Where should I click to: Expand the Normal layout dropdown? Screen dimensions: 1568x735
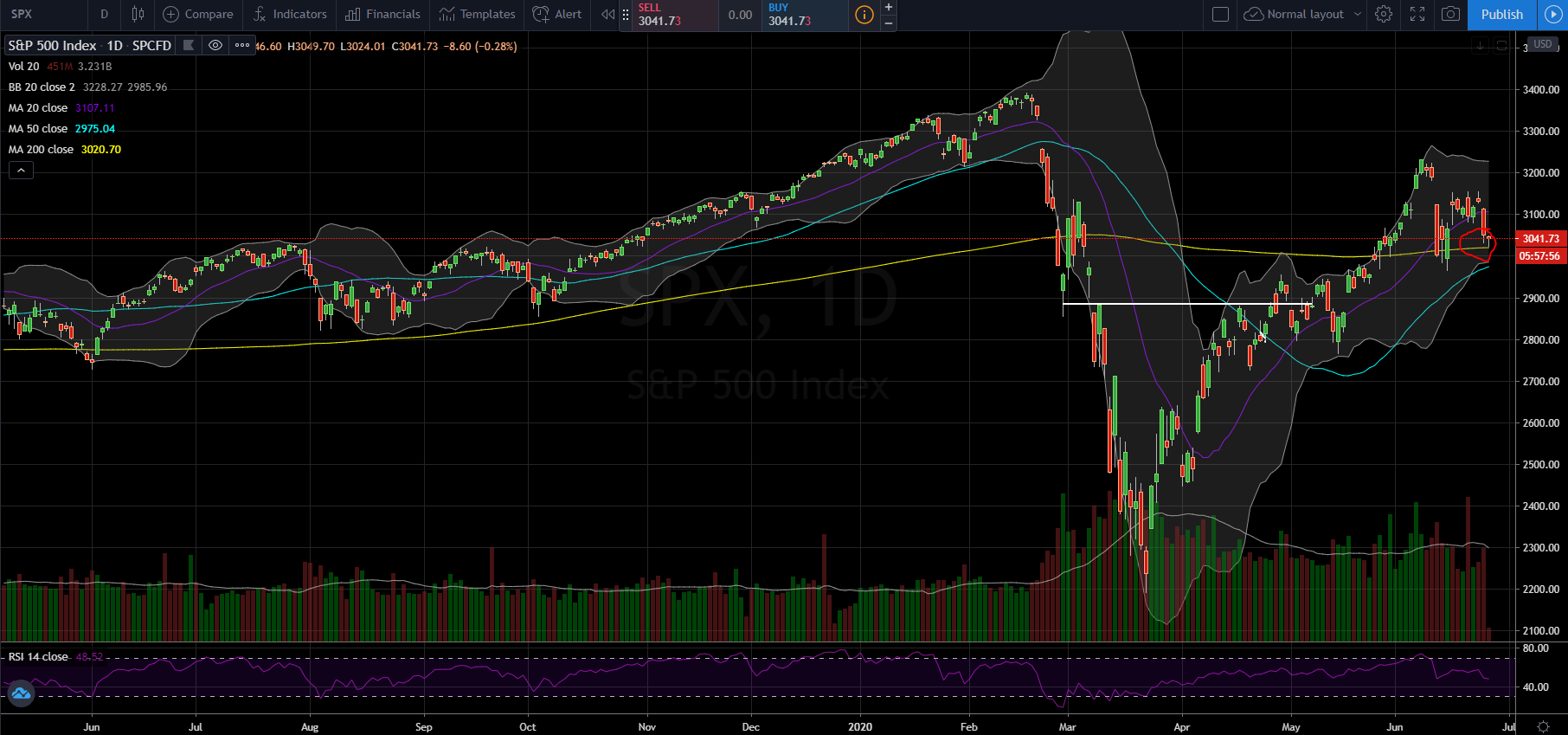point(1302,14)
